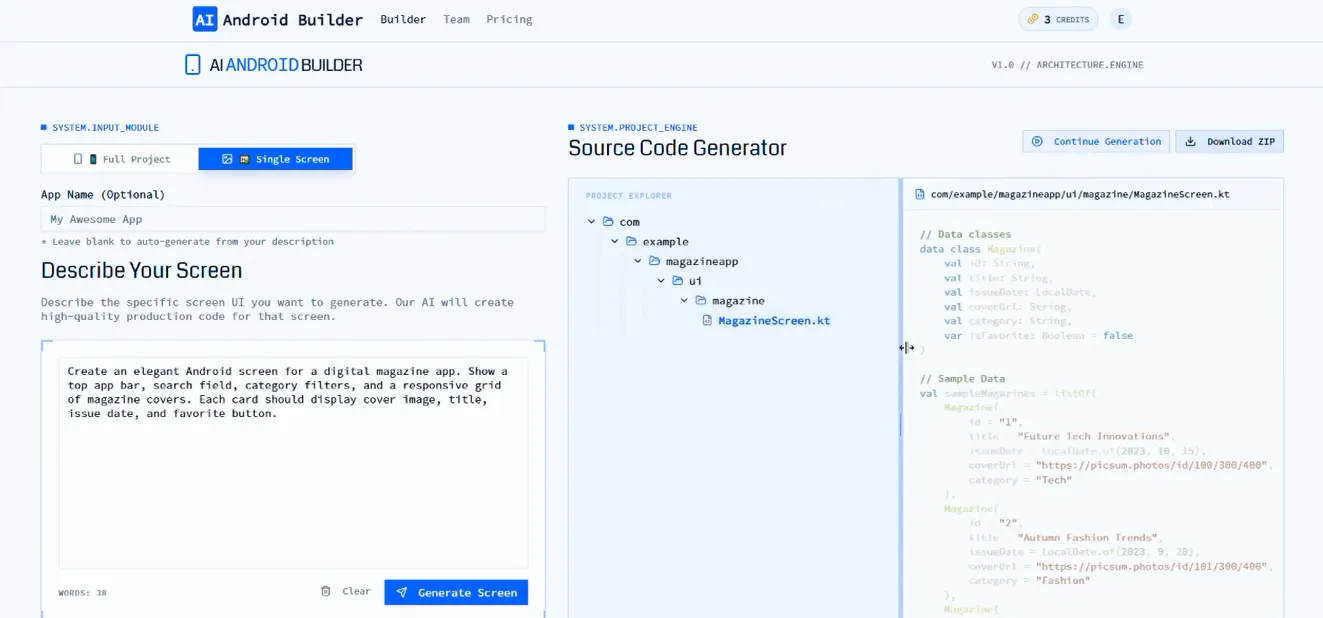The image size is (1323, 618).
Task: Click the "// Data classes" code comment
Action: click(965, 234)
